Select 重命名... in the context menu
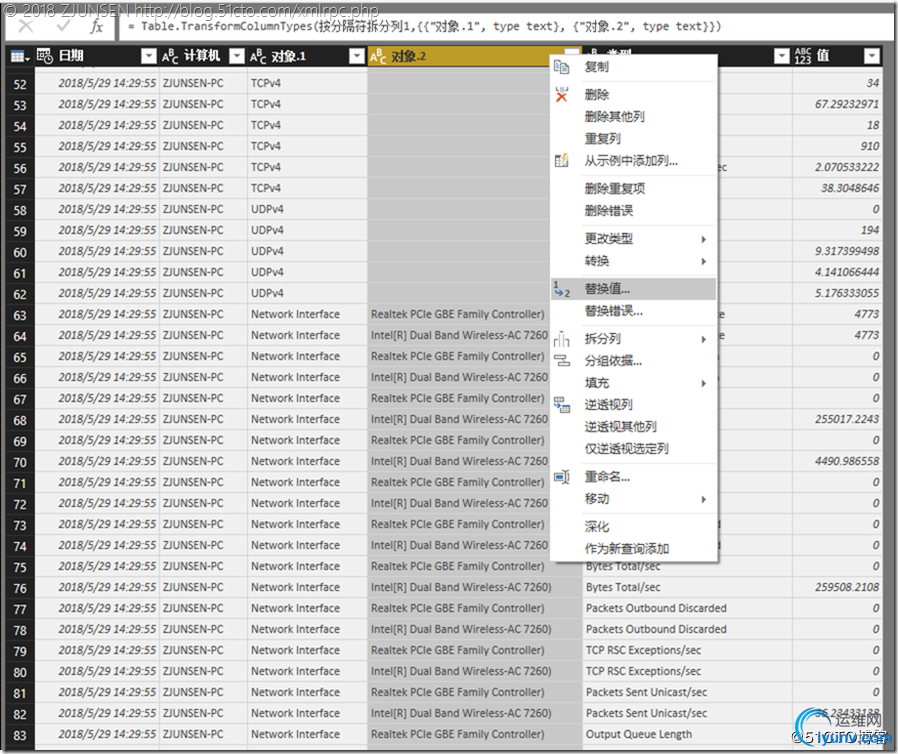The width and height of the screenshot is (898, 754). [x=607, y=476]
